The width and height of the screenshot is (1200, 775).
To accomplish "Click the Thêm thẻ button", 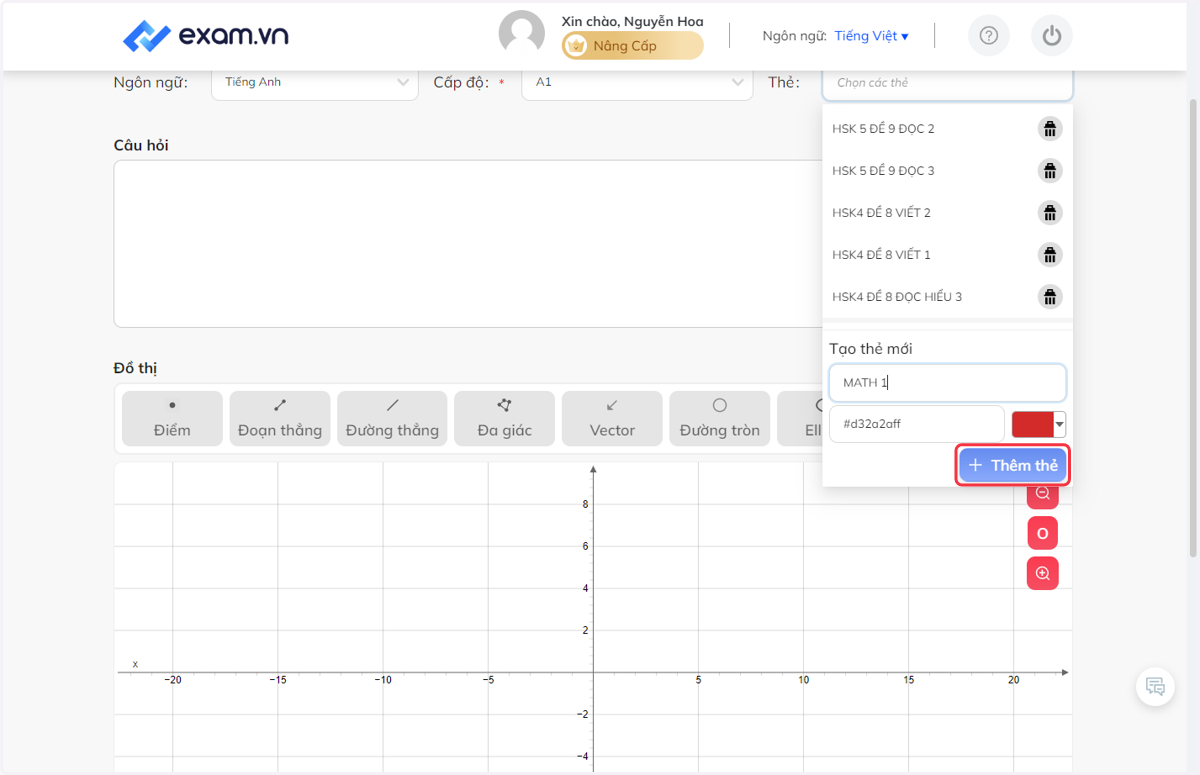I will [x=1013, y=465].
